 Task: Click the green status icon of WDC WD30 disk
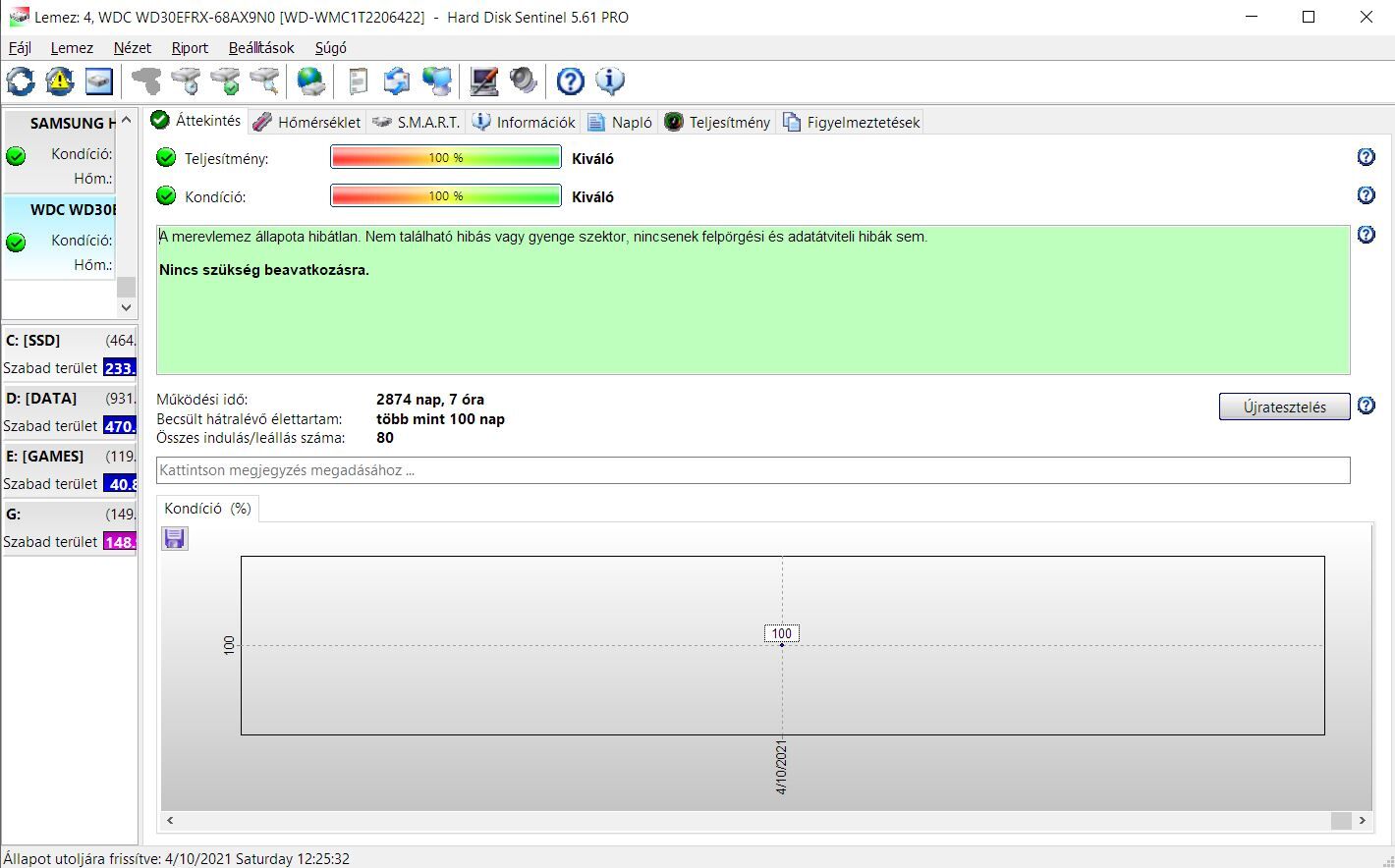pos(16,242)
